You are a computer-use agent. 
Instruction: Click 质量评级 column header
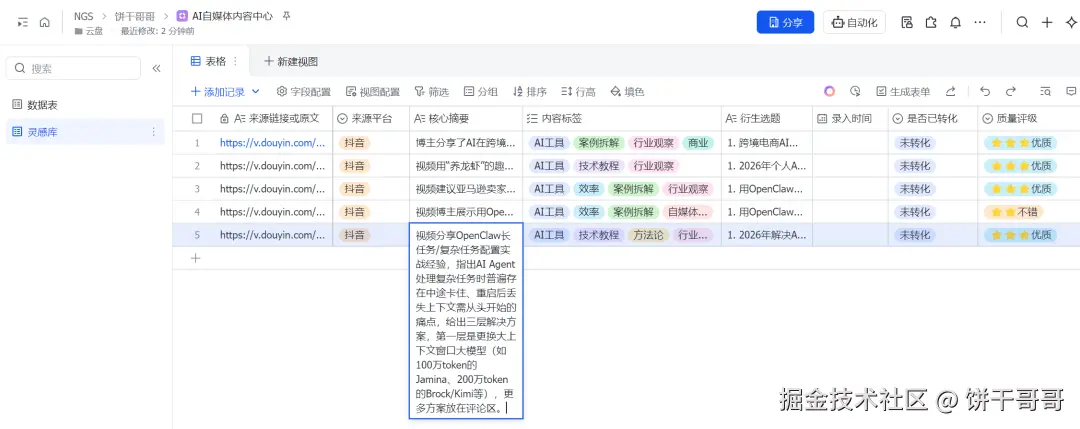pyautogui.click(x=1028, y=118)
